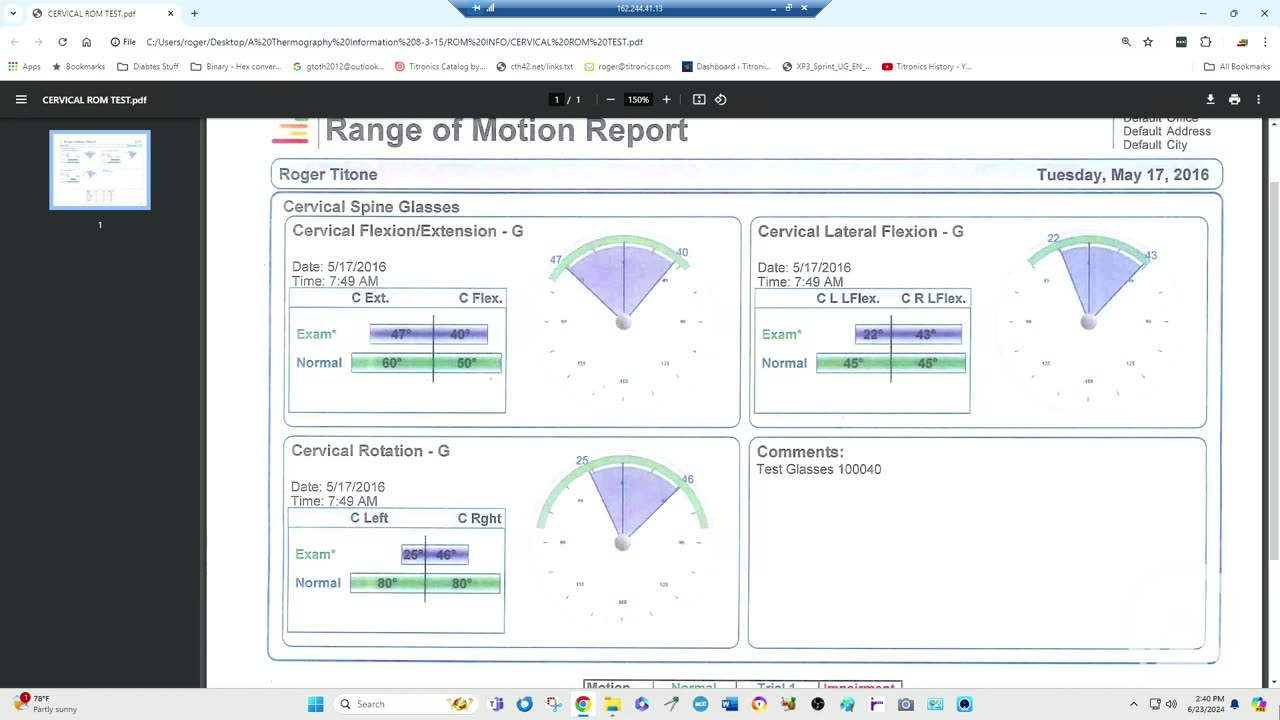Open Google Chrome in the taskbar
The image size is (1280, 720).
(x=583, y=704)
